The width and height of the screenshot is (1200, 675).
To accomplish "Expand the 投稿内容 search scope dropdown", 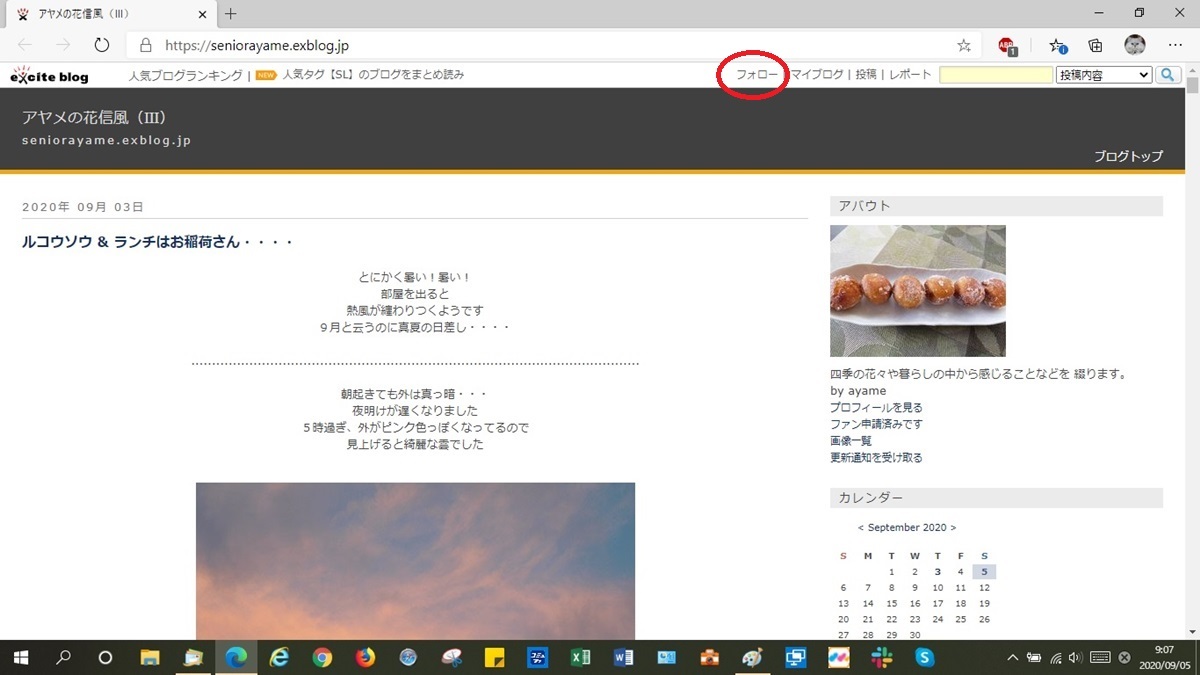I will 1103,75.
